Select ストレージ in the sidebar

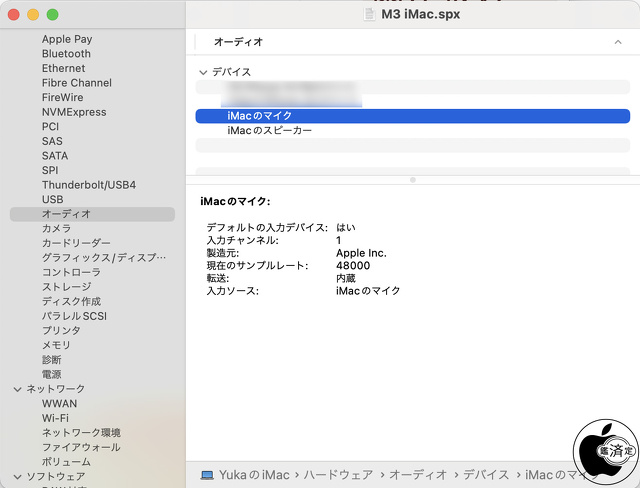pyautogui.click(x=67, y=287)
